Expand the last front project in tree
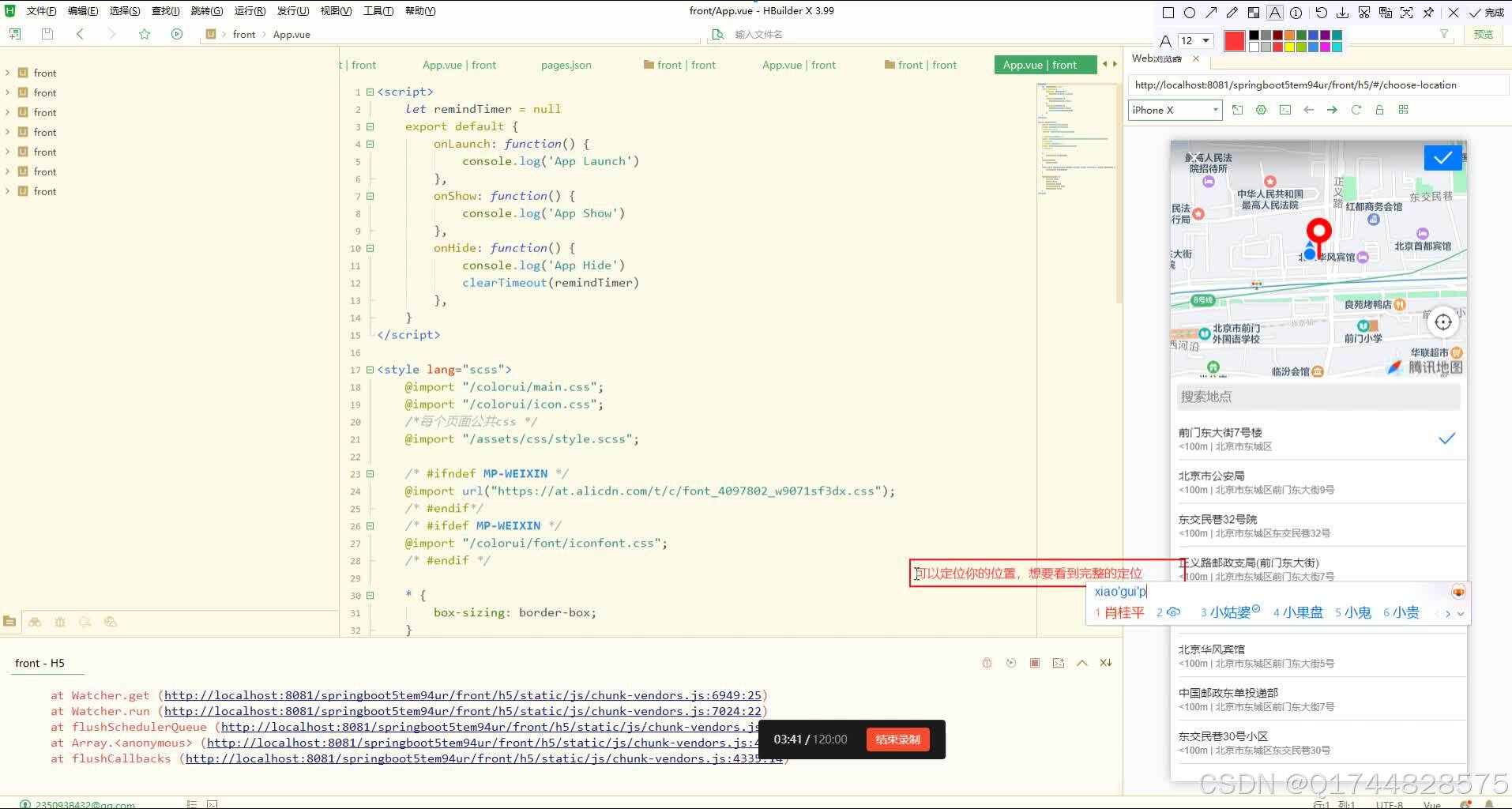Screen dimensions: 1512x809 coord(8,191)
